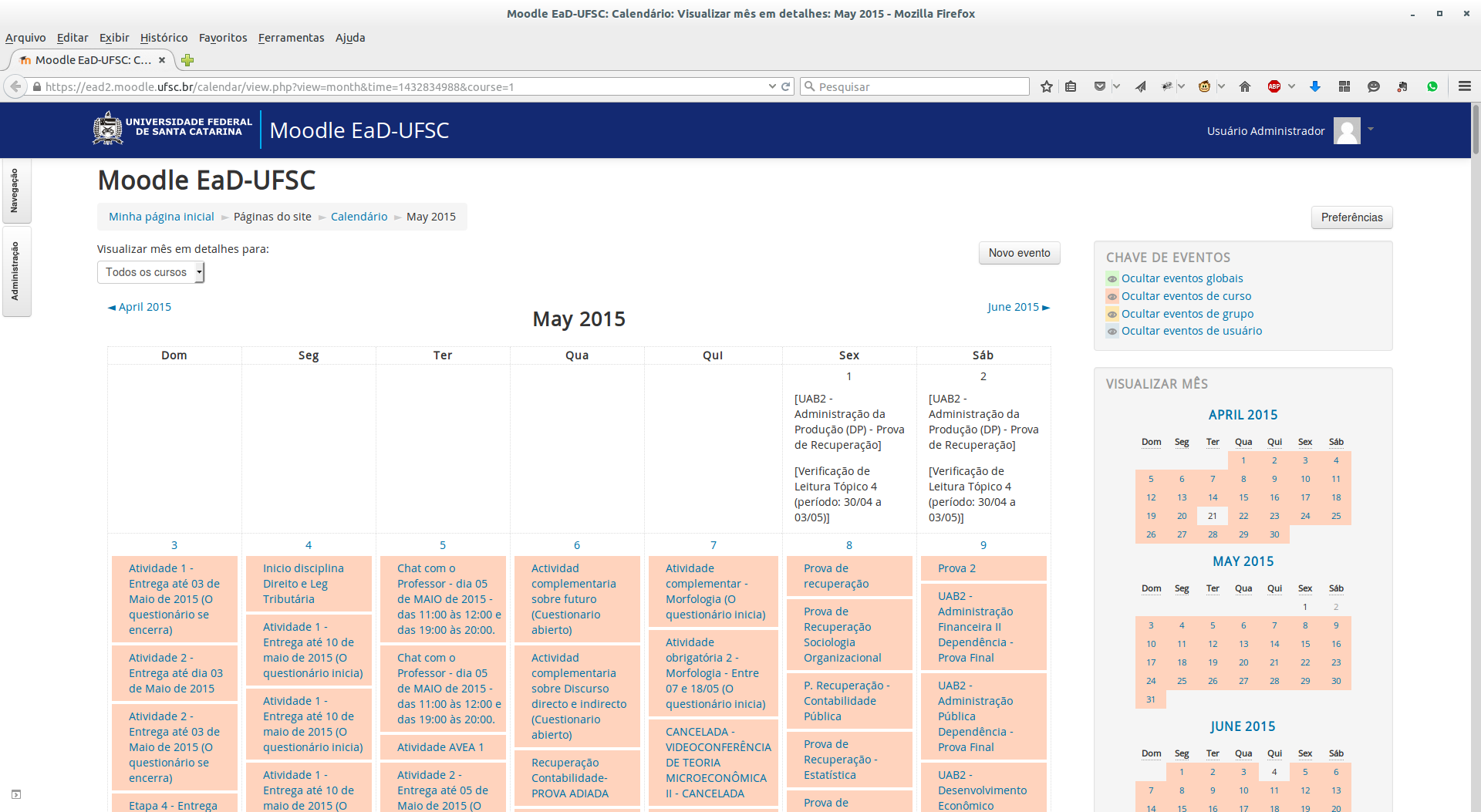Select day 21 in April mini calendar
The height and width of the screenshot is (812, 1481).
pos(1213,516)
